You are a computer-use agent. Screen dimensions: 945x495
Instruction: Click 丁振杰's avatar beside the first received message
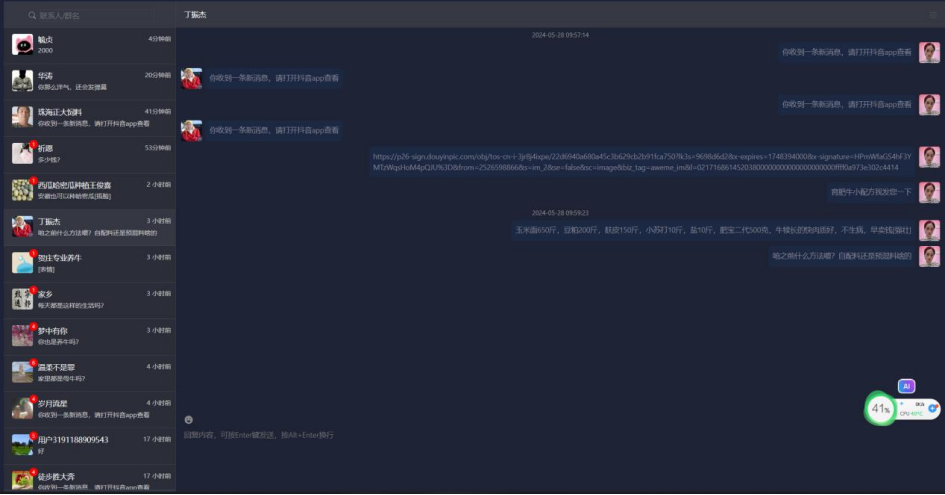tap(191, 78)
